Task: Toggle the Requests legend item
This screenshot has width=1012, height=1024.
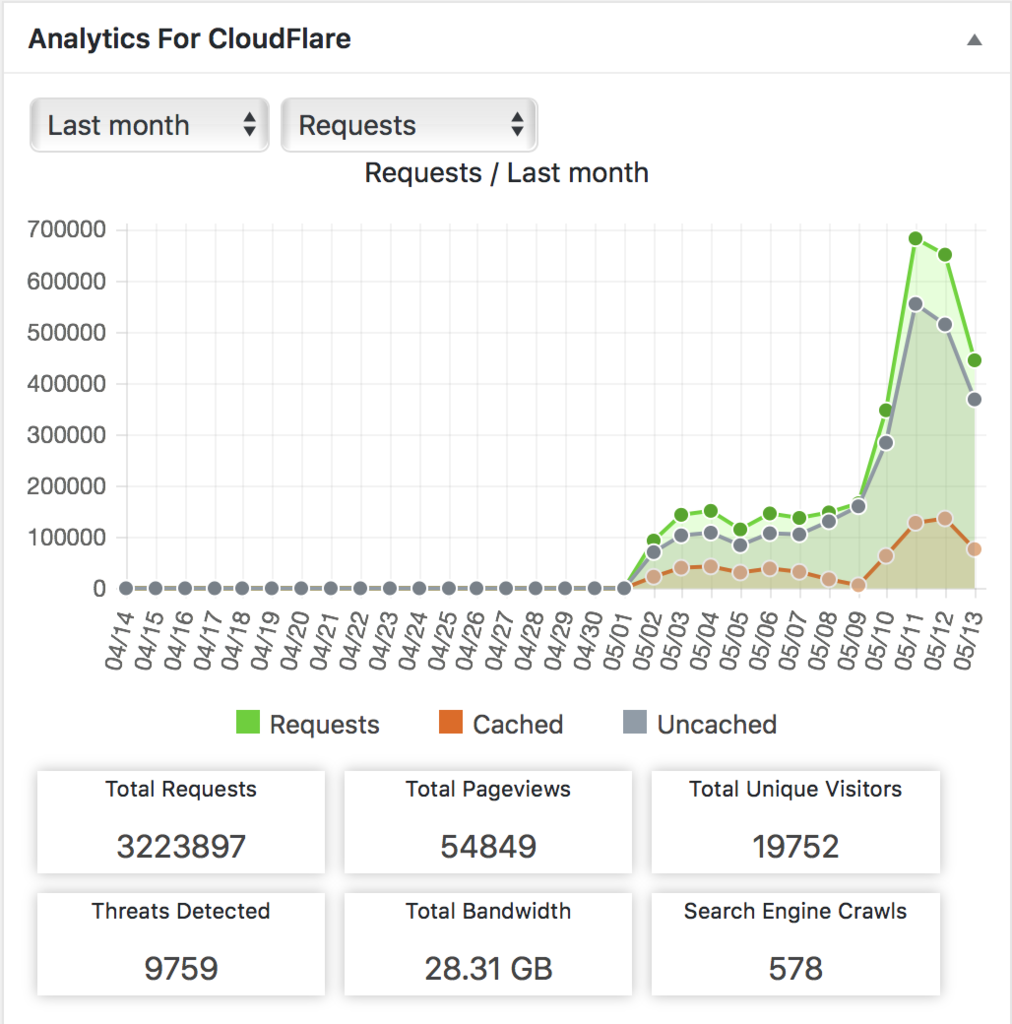Action: click(308, 724)
